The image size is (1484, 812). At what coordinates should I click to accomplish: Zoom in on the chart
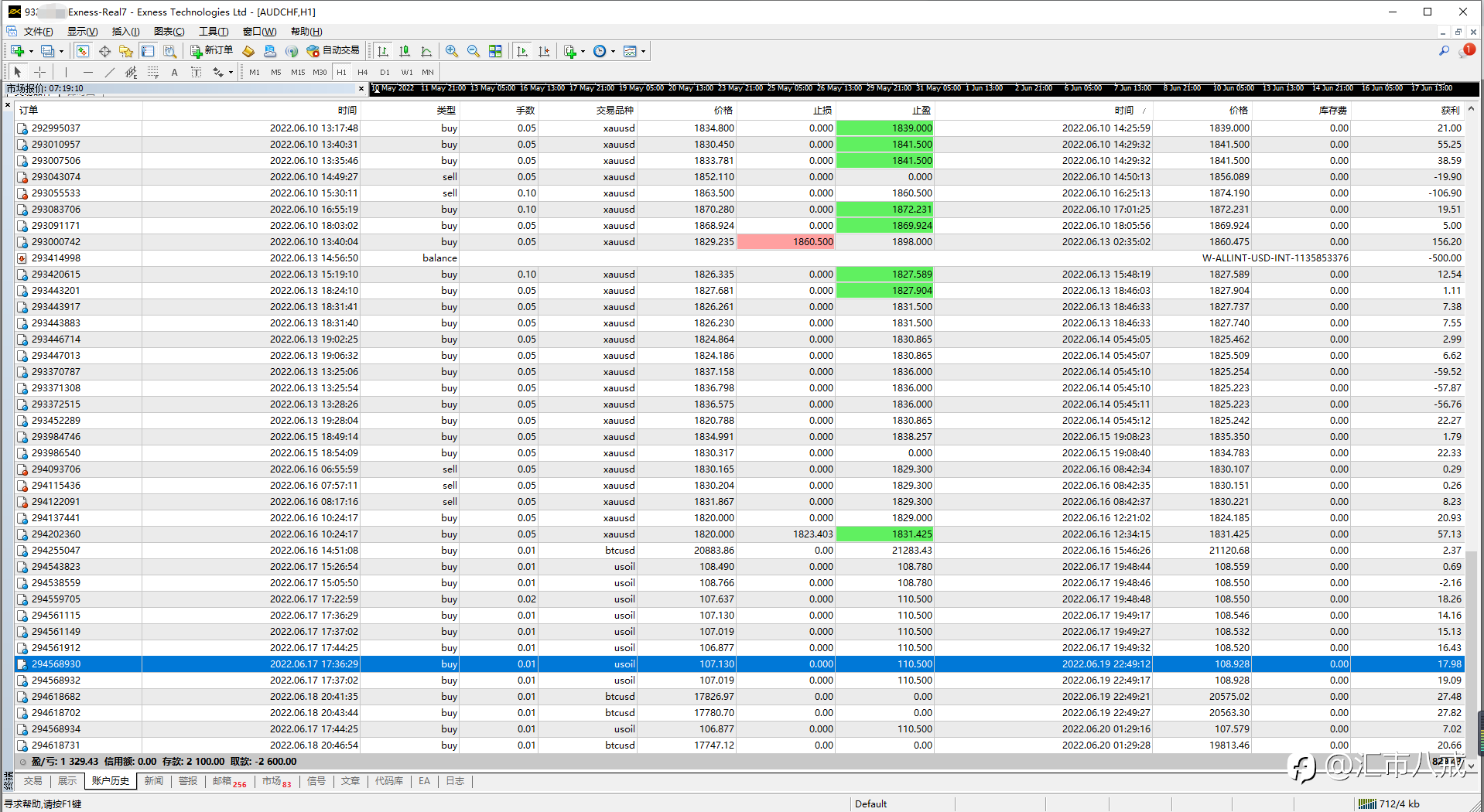tap(452, 51)
